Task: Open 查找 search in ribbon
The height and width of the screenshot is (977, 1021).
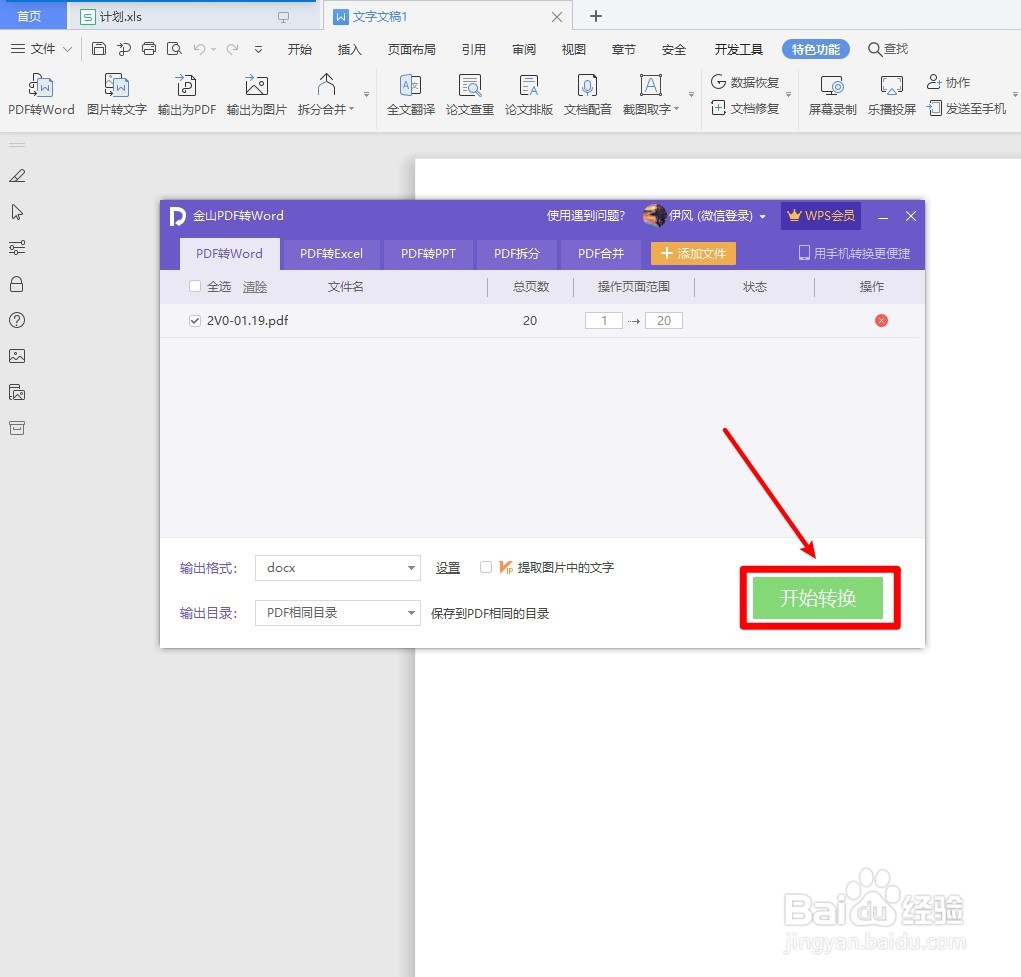Action: [x=888, y=49]
